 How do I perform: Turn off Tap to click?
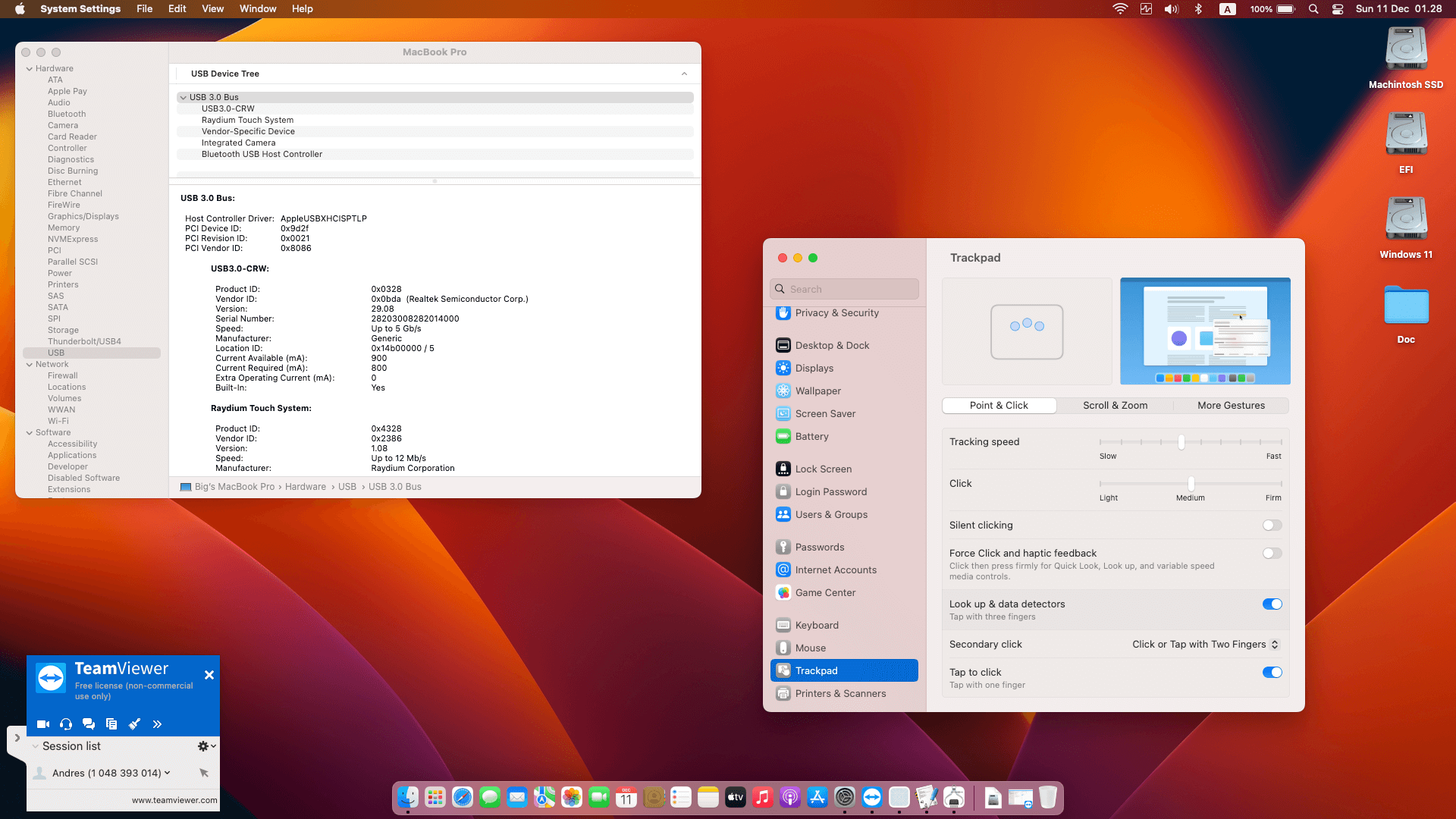pyautogui.click(x=1272, y=673)
